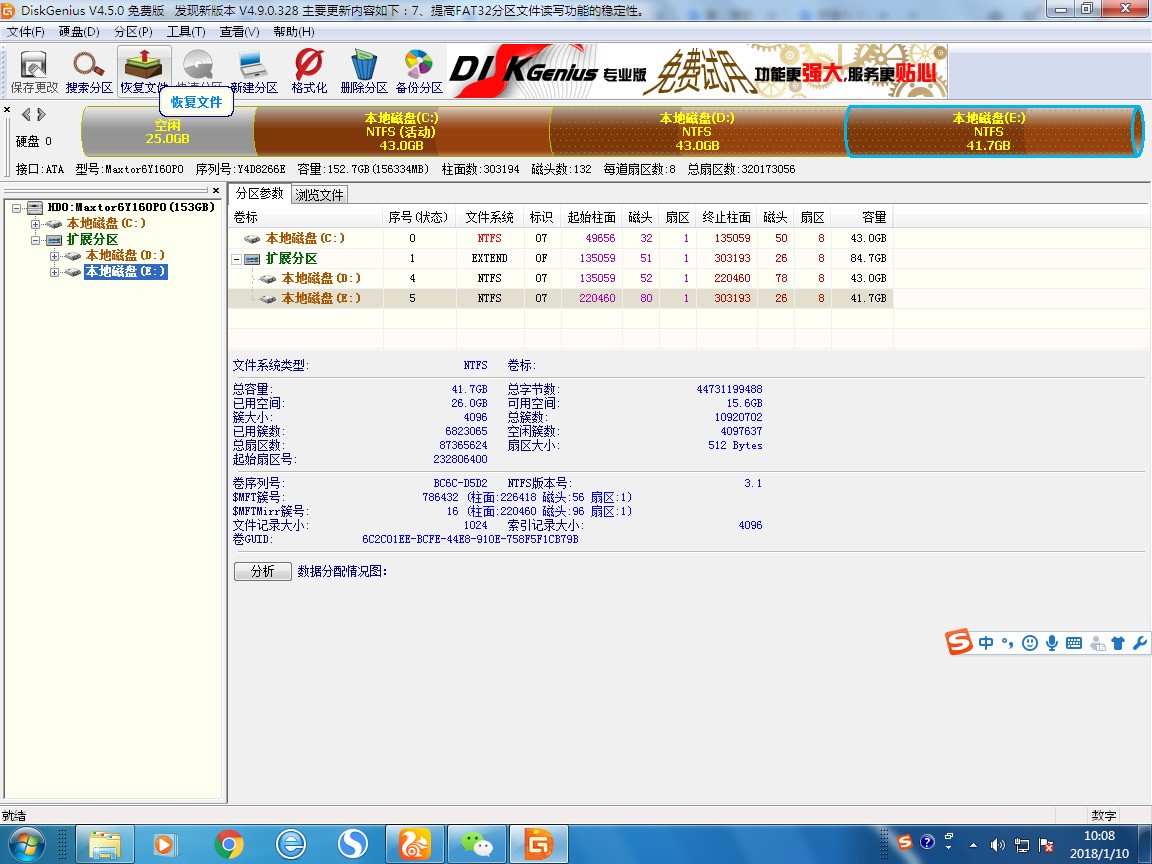1152x864 pixels.
Task: Select 本地磁盘 (D:) in the left tree
Action: click(125, 256)
